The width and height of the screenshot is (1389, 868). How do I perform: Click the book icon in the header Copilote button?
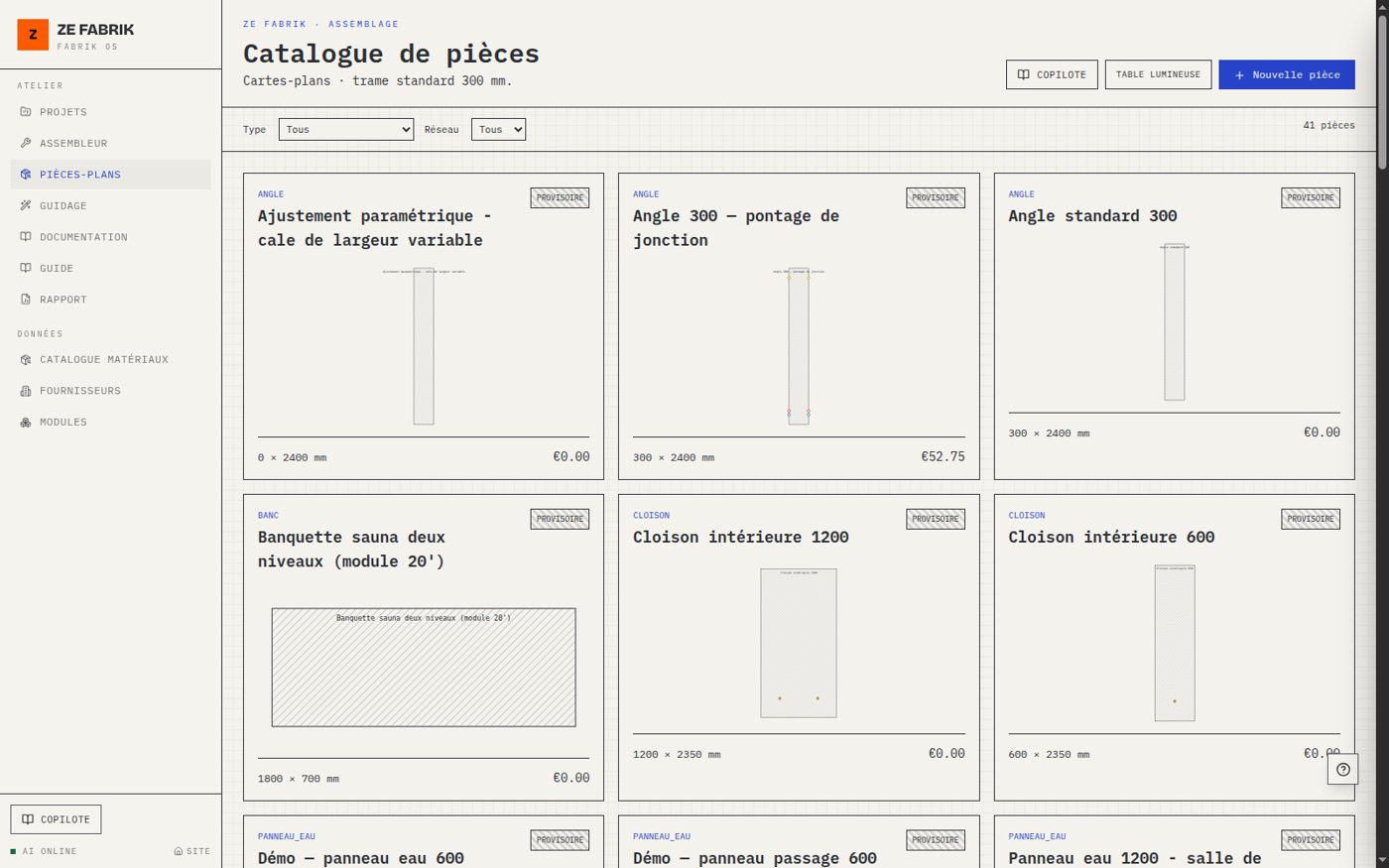coord(1024,74)
